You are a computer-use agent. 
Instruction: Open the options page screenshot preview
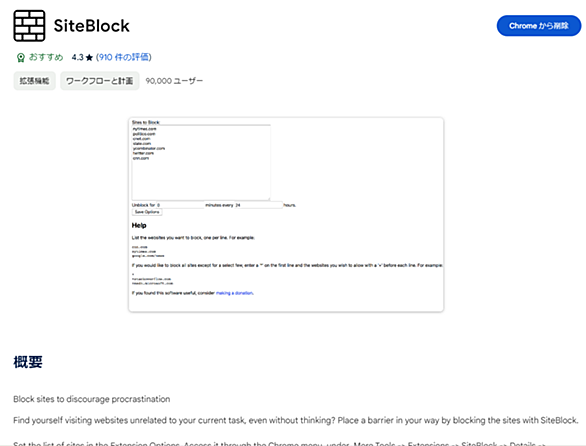pos(286,215)
